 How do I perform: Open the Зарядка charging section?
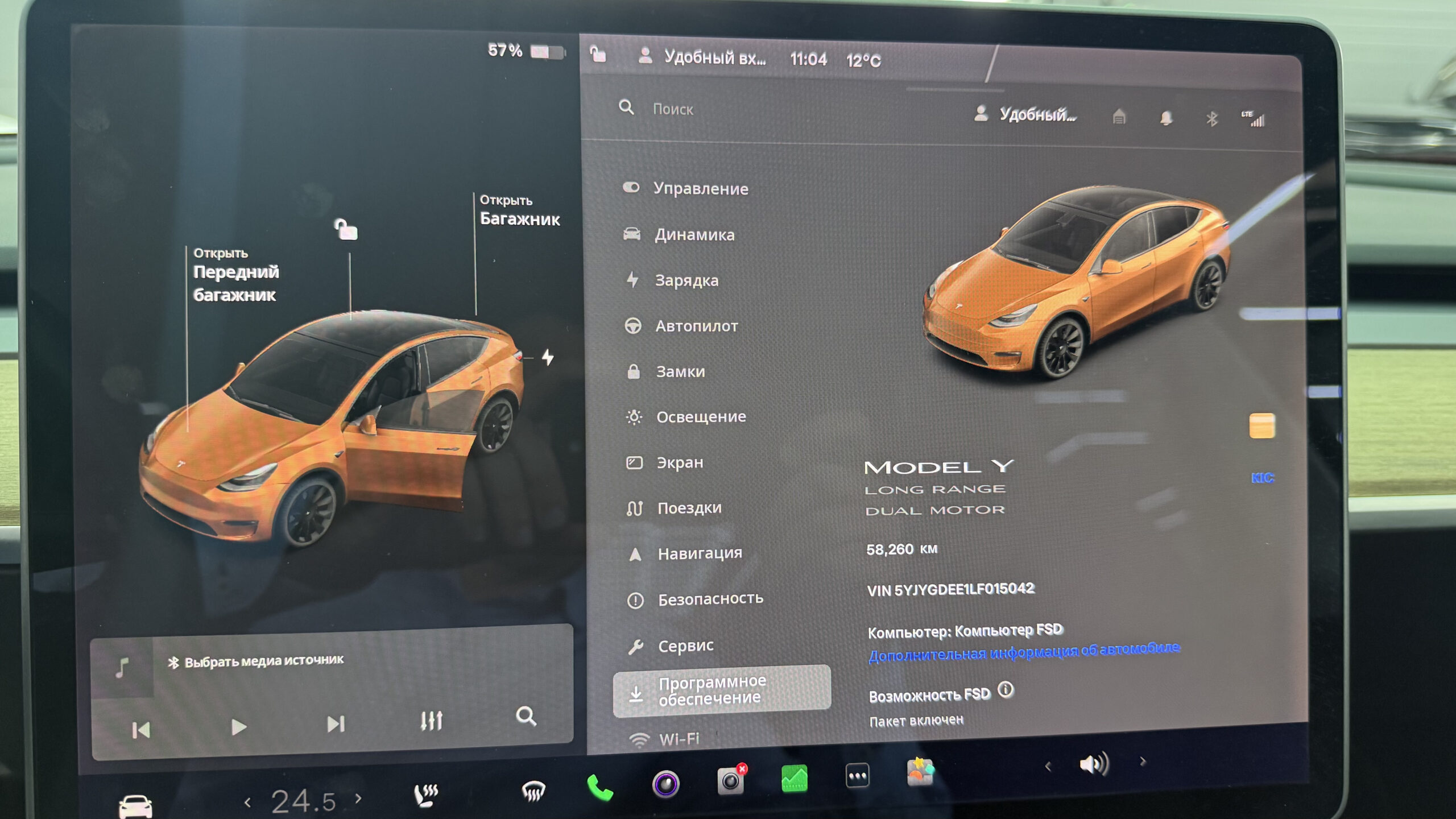tap(672, 280)
